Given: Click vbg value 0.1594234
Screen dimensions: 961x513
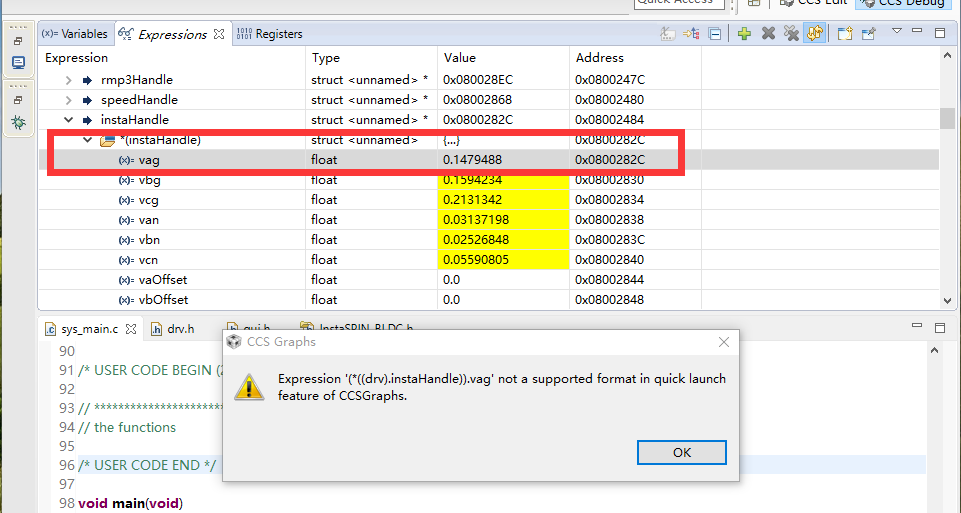Looking at the screenshot, I should [x=472, y=180].
